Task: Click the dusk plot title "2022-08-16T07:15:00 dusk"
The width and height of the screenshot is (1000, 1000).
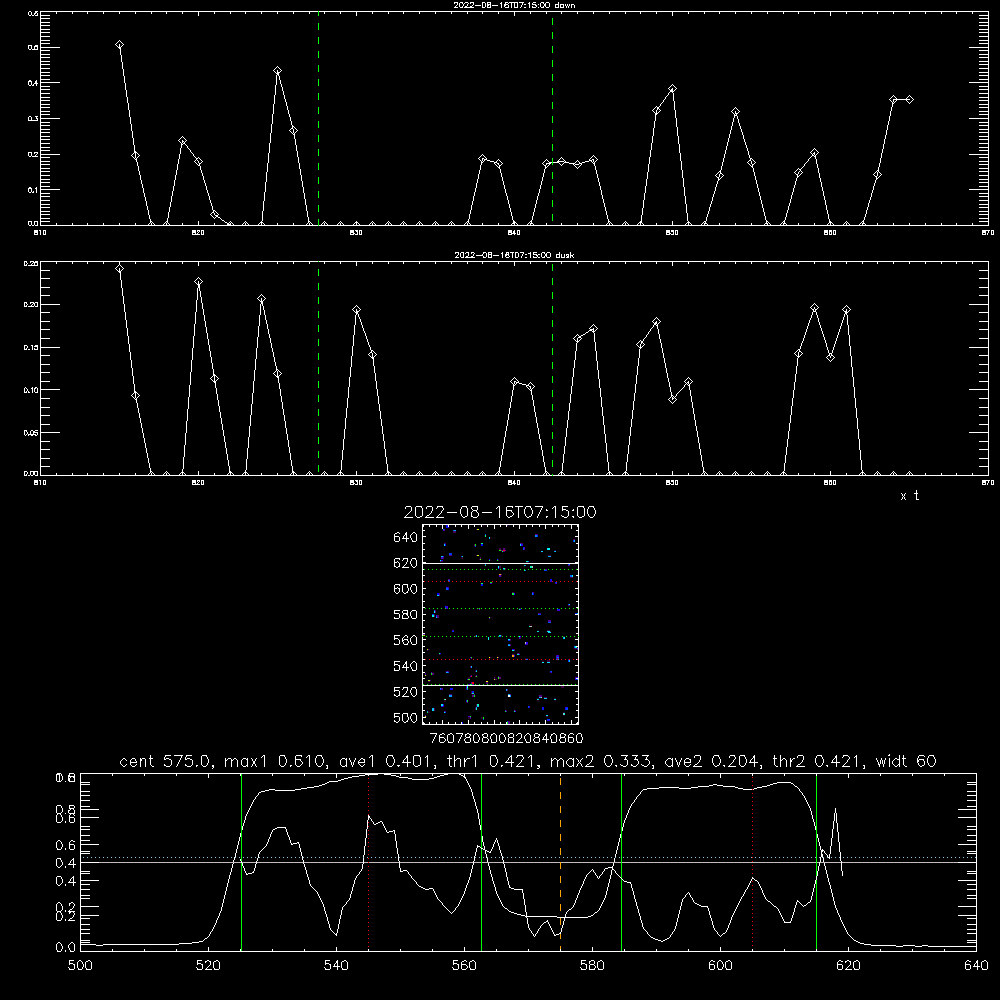Action: (514, 255)
